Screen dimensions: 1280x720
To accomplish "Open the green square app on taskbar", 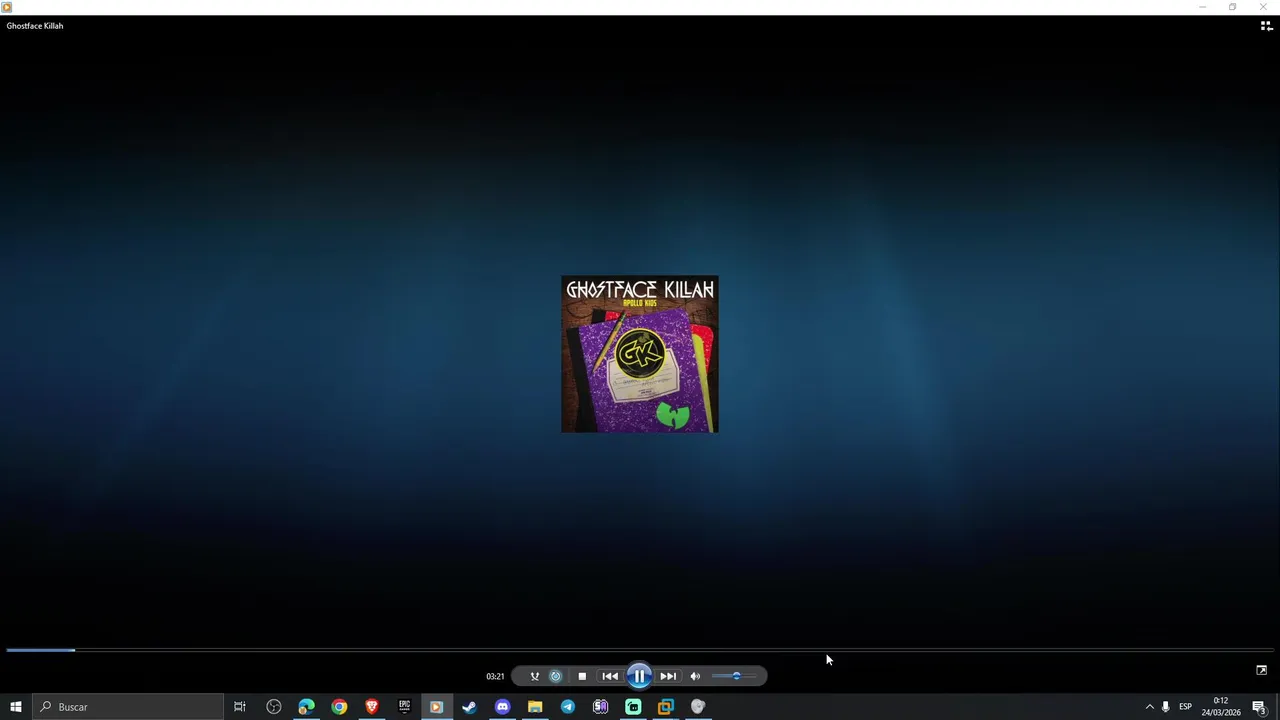I will coord(633,707).
